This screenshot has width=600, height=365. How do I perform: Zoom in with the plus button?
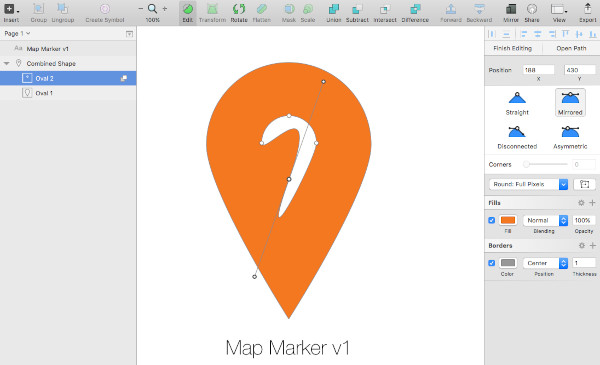point(165,8)
